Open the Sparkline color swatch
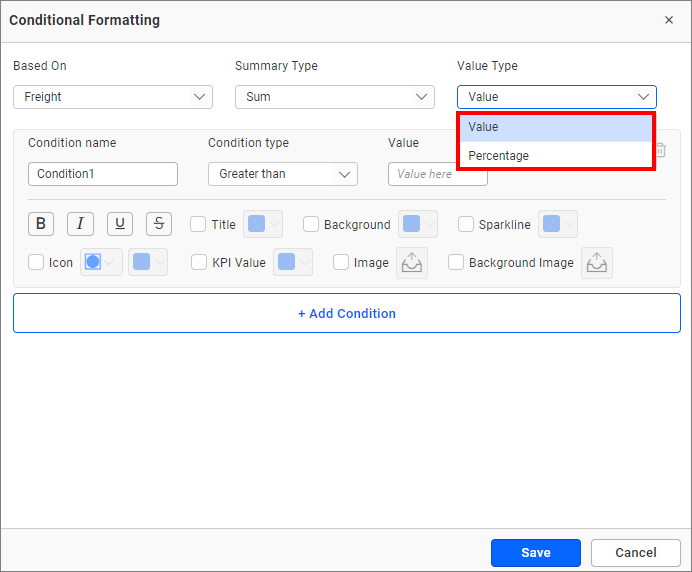 click(558, 225)
